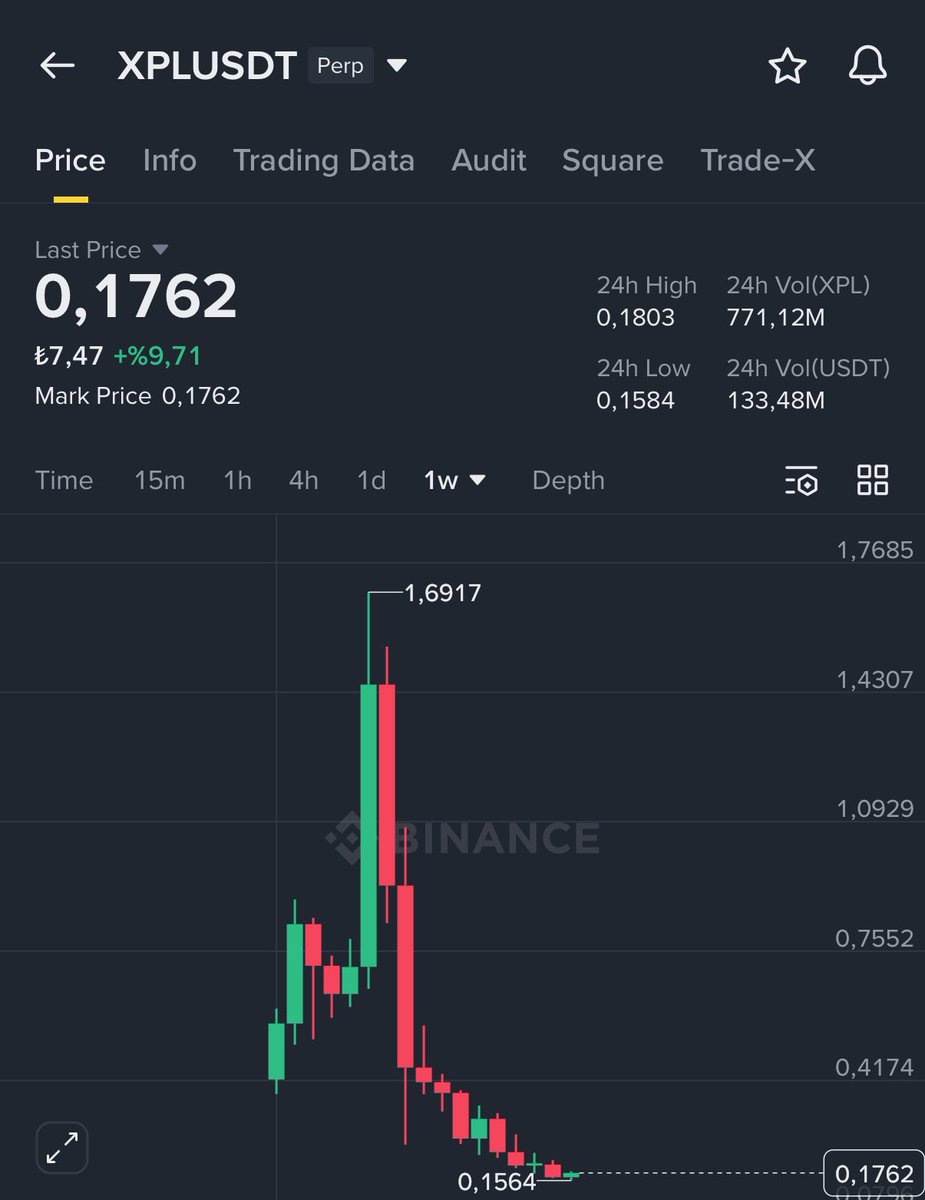Go to the Trade-X tab
Viewport: 925px width, 1200px height.
click(x=758, y=161)
